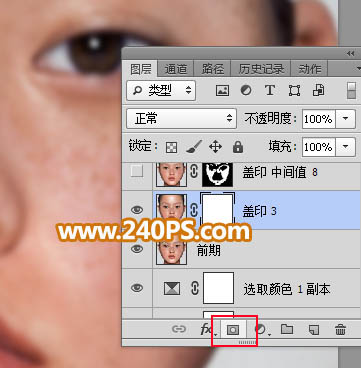The image size is (361, 368).
Task: Lock image pixels brush icon
Action: click(x=194, y=147)
